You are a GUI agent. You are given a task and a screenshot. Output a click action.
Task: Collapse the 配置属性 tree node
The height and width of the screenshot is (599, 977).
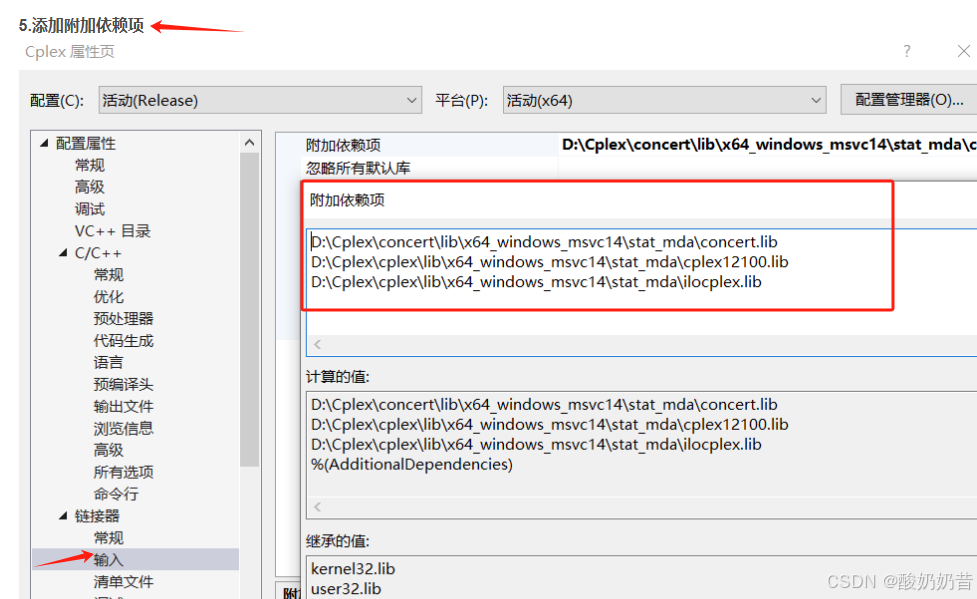[x=44, y=143]
